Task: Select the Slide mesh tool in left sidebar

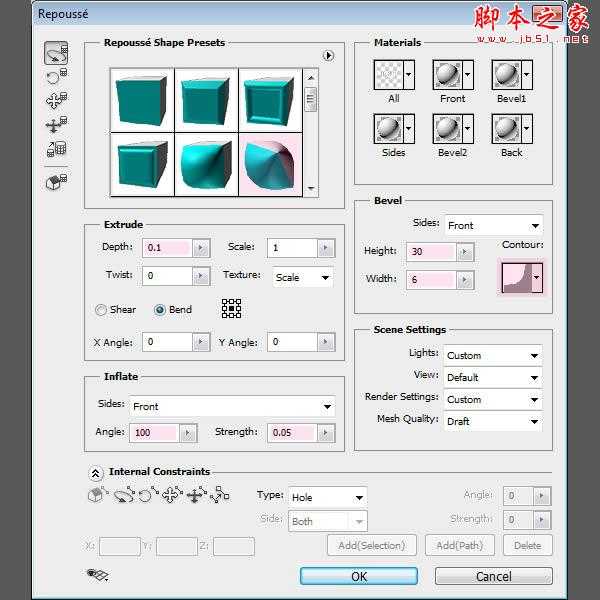Action: [56, 124]
